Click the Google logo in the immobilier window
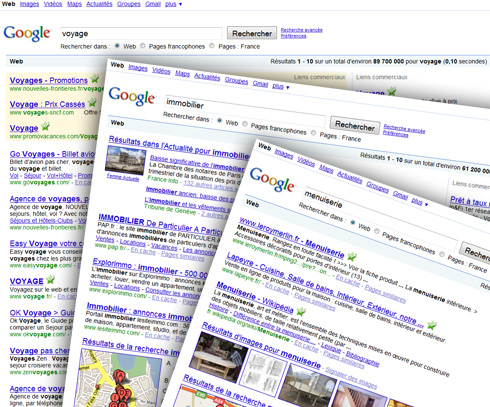 [x=132, y=96]
